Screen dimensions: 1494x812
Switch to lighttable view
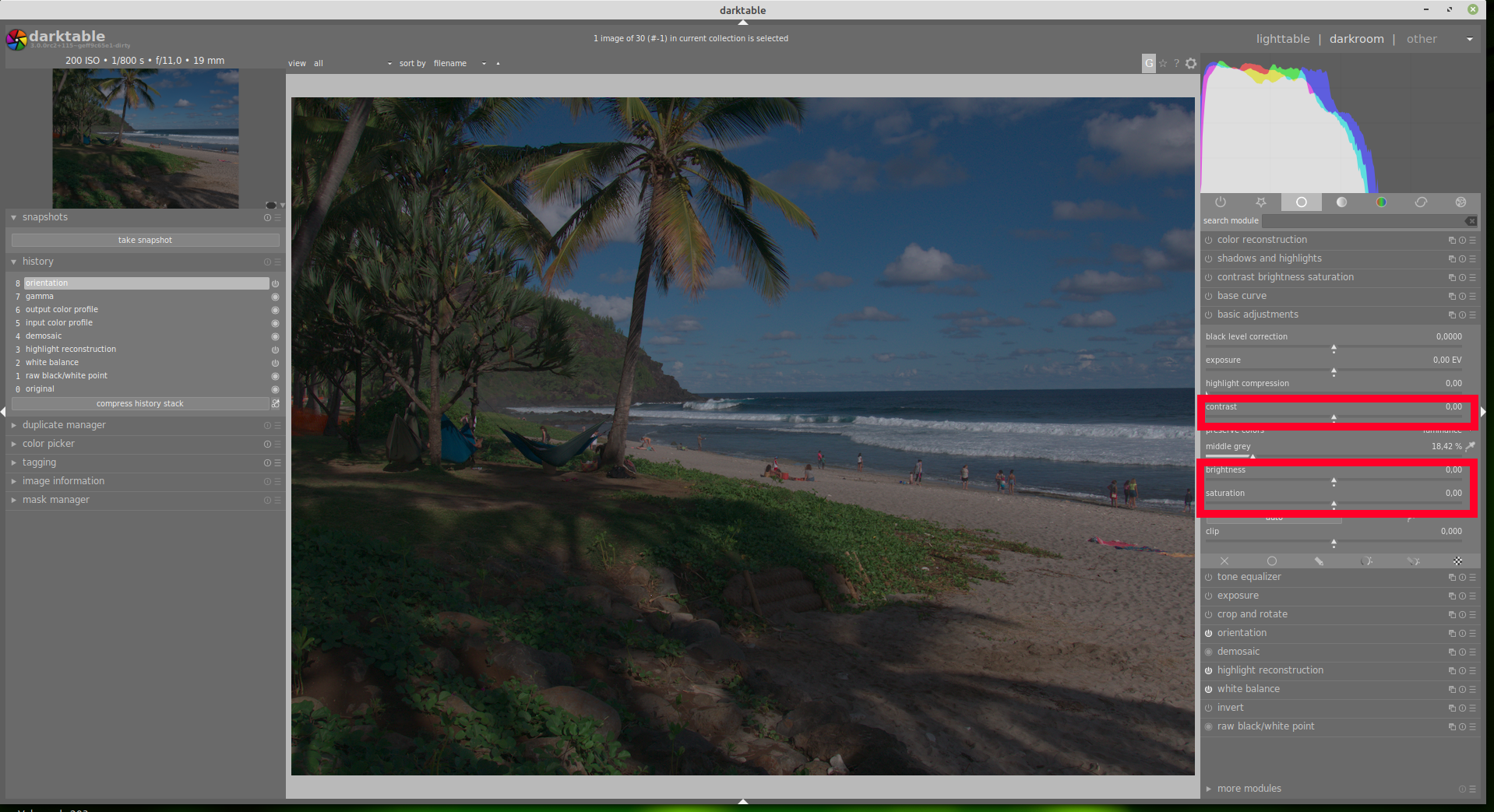(x=1283, y=39)
